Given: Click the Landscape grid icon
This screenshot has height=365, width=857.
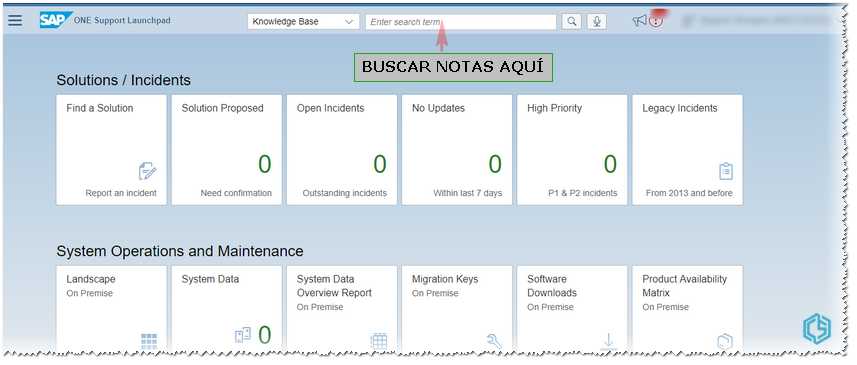Looking at the screenshot, I should [149, 341].
